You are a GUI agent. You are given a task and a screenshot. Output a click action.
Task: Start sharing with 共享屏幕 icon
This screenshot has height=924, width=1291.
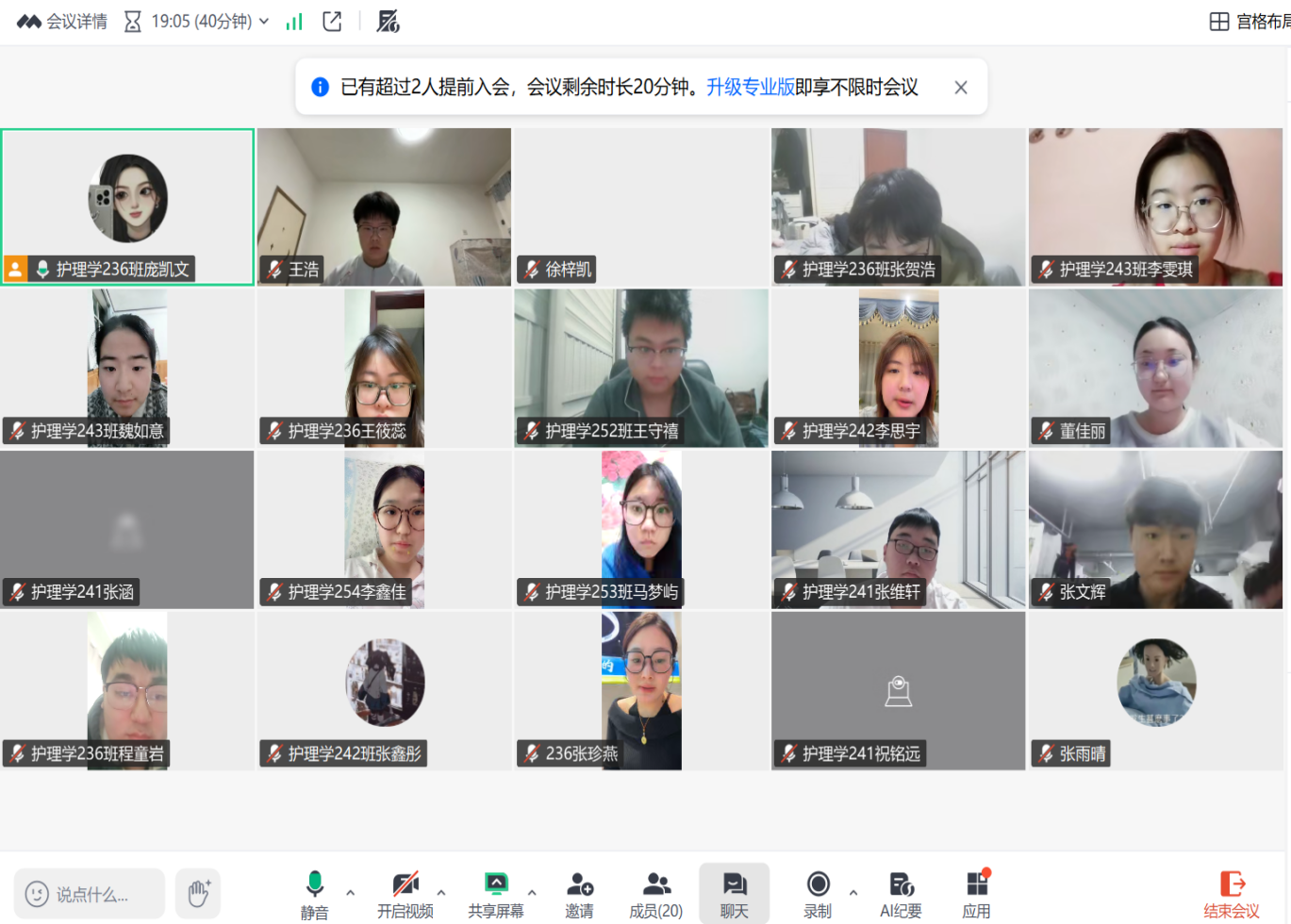pyautogui.click(x=495, y=893)
